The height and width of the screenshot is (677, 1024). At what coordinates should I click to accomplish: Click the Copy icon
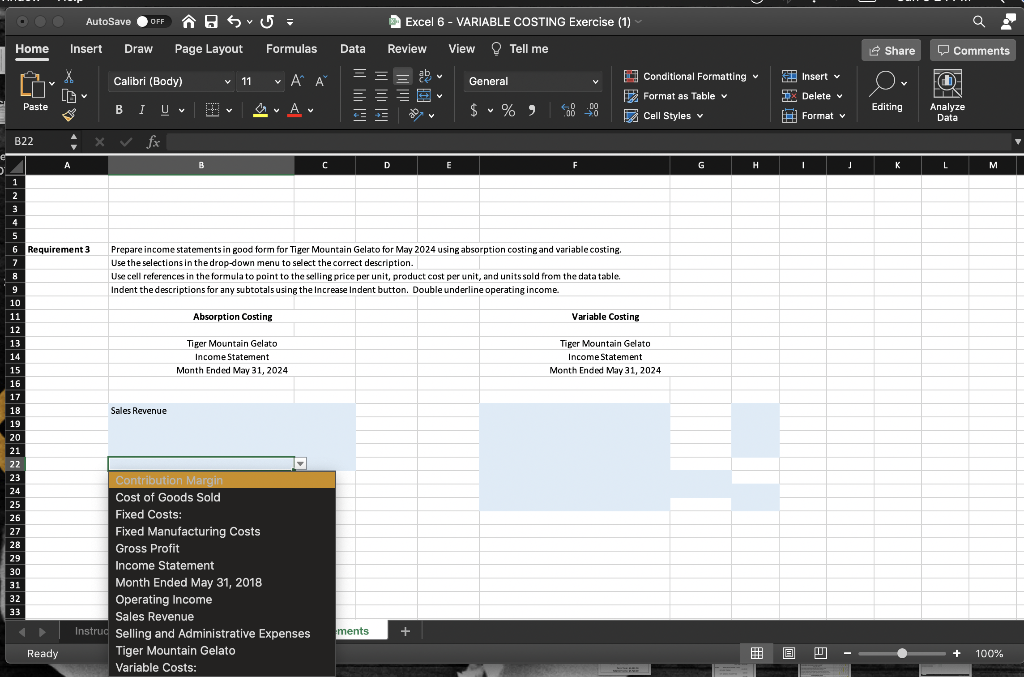click(x=69, y=96)
